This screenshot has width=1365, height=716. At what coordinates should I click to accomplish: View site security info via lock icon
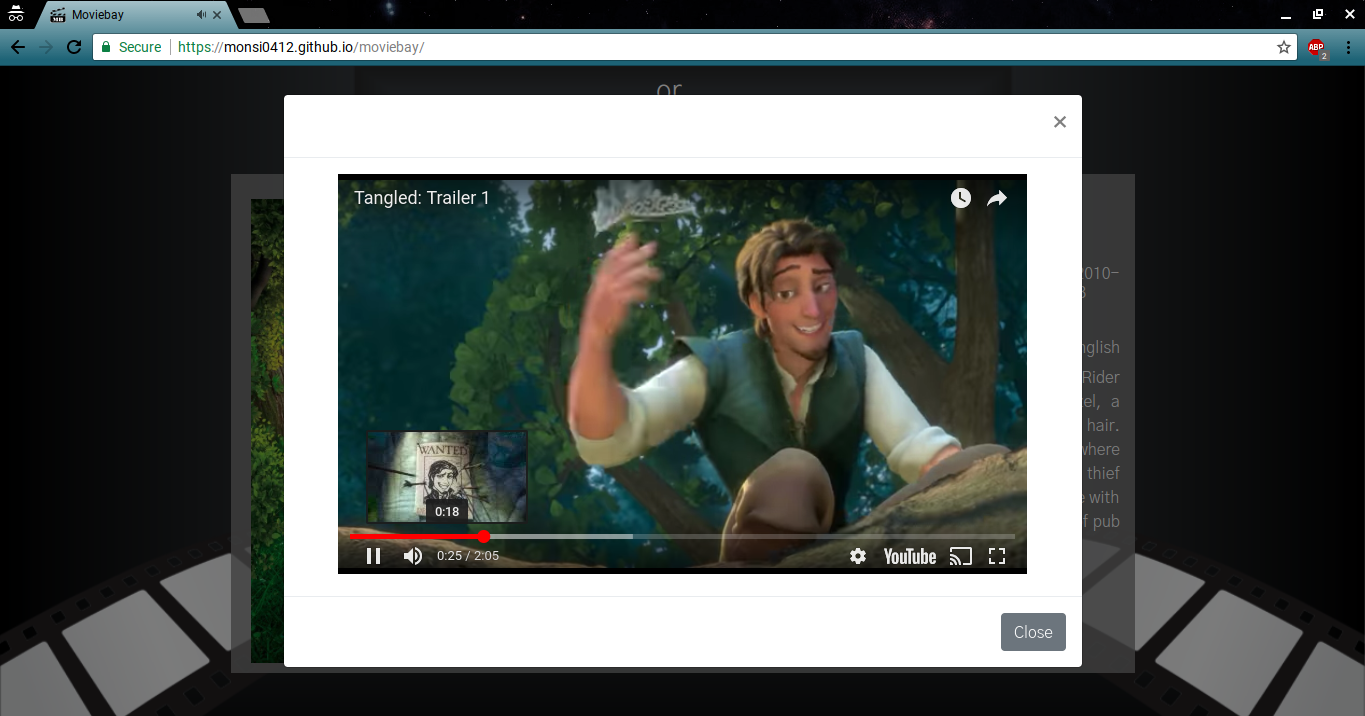105,47
